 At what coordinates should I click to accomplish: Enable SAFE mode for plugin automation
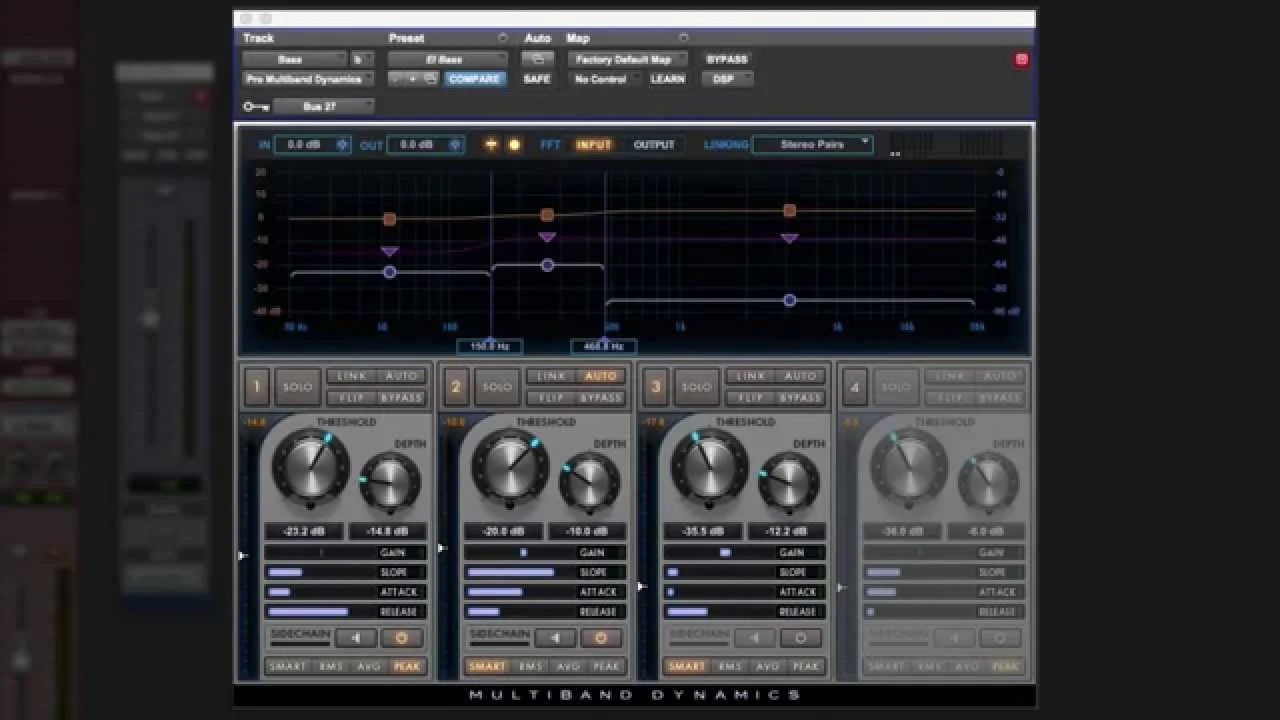pos(537,79)
